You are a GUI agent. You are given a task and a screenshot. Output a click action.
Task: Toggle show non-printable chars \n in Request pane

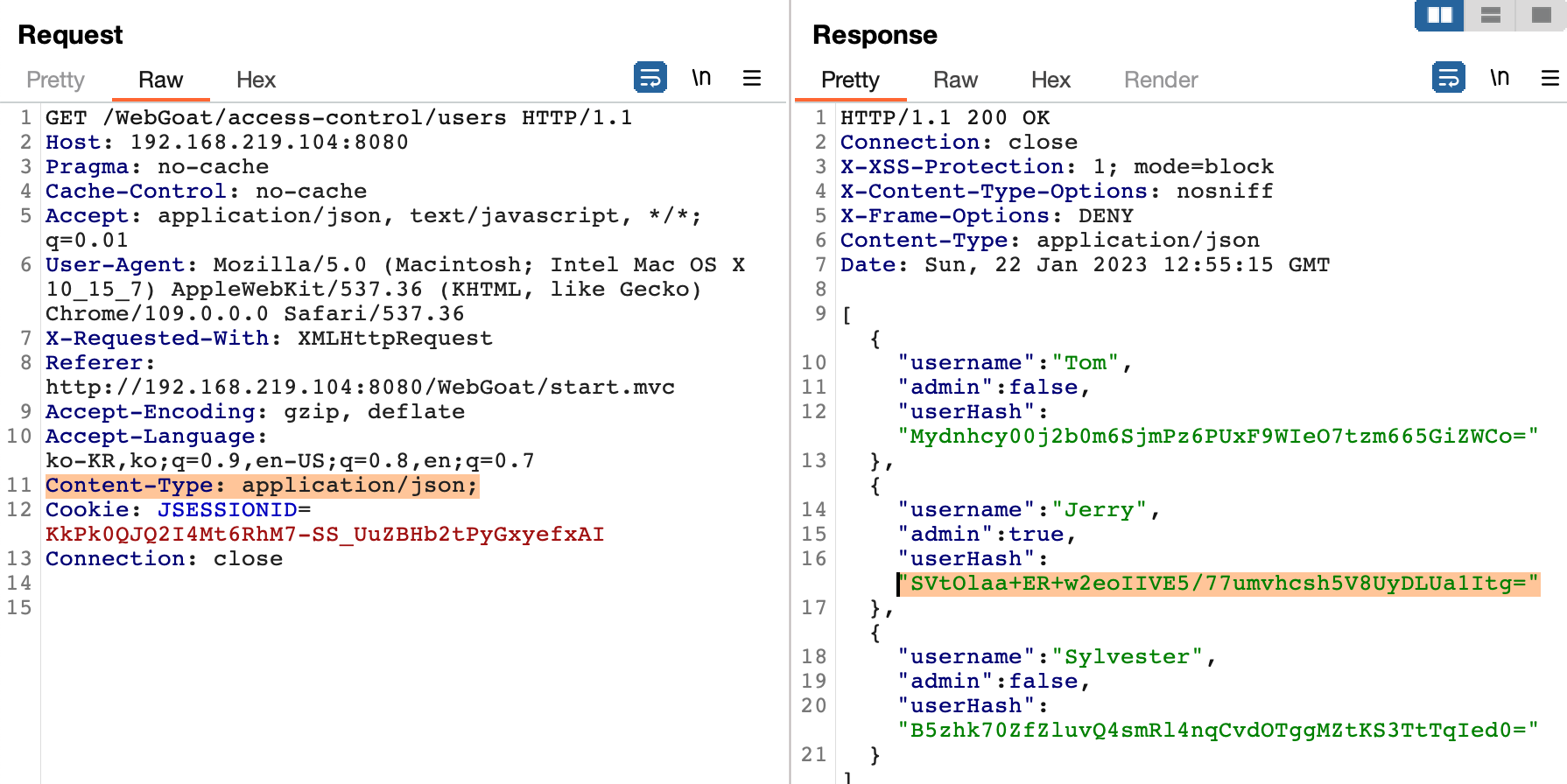(x=701, y=78)
